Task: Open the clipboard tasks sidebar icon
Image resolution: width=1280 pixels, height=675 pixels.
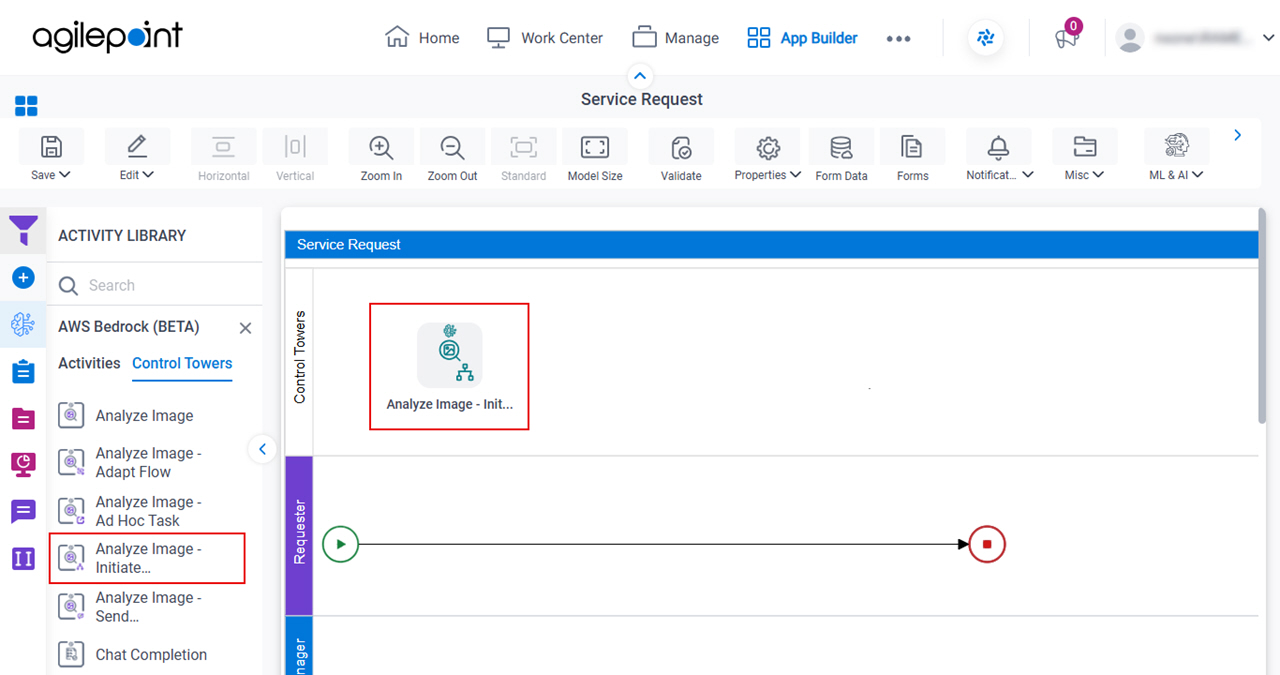Action: tap(23, 371)
